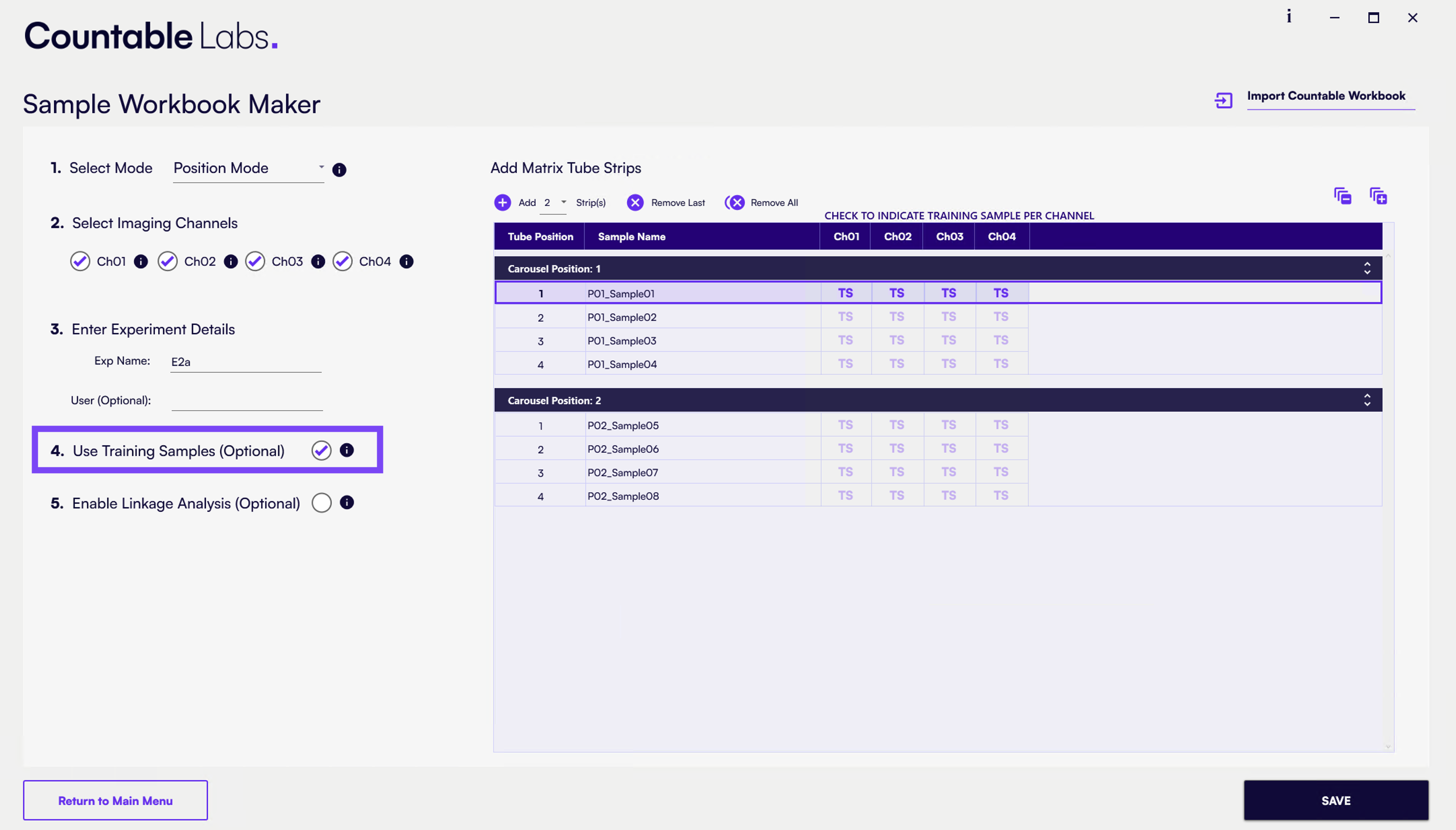
Task: Click the Ch02 column header
Action: [x=897, y=236]
